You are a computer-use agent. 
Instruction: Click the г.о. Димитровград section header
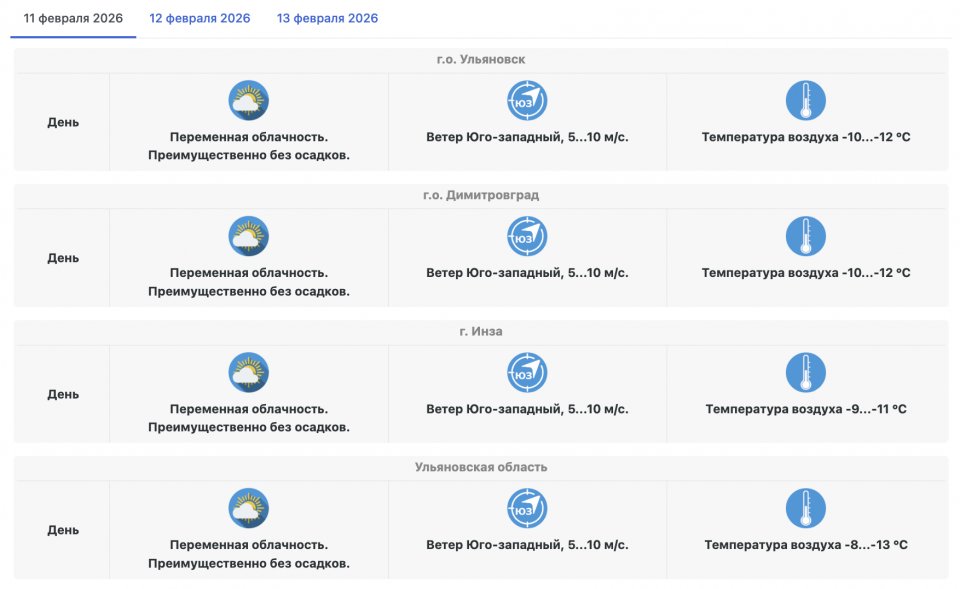pyautogui.click(x=481, y=196)
